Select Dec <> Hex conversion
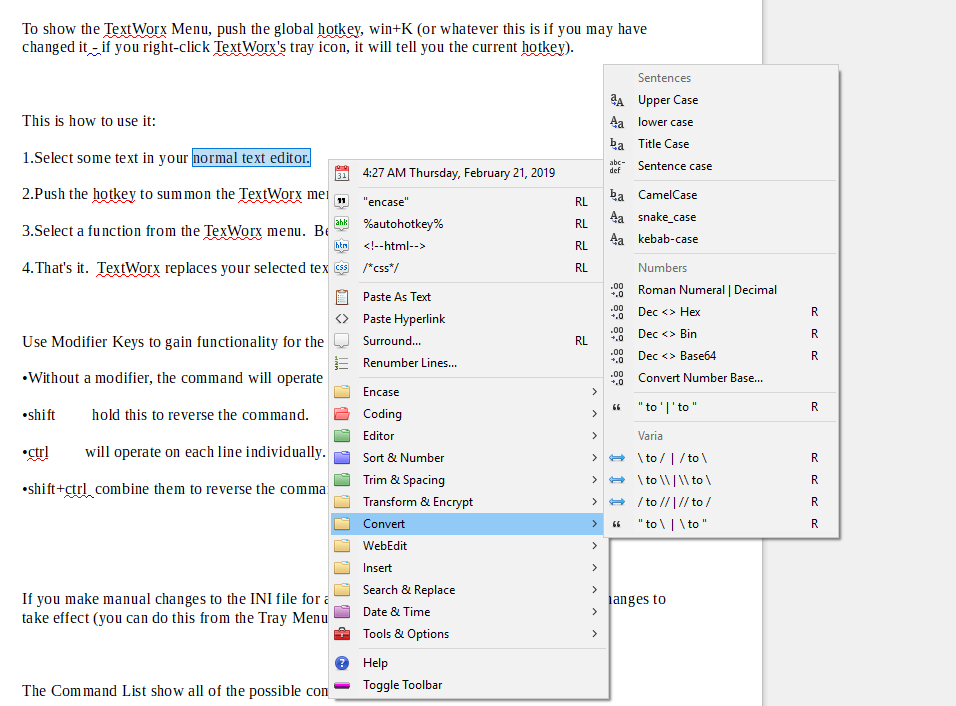 721,312
